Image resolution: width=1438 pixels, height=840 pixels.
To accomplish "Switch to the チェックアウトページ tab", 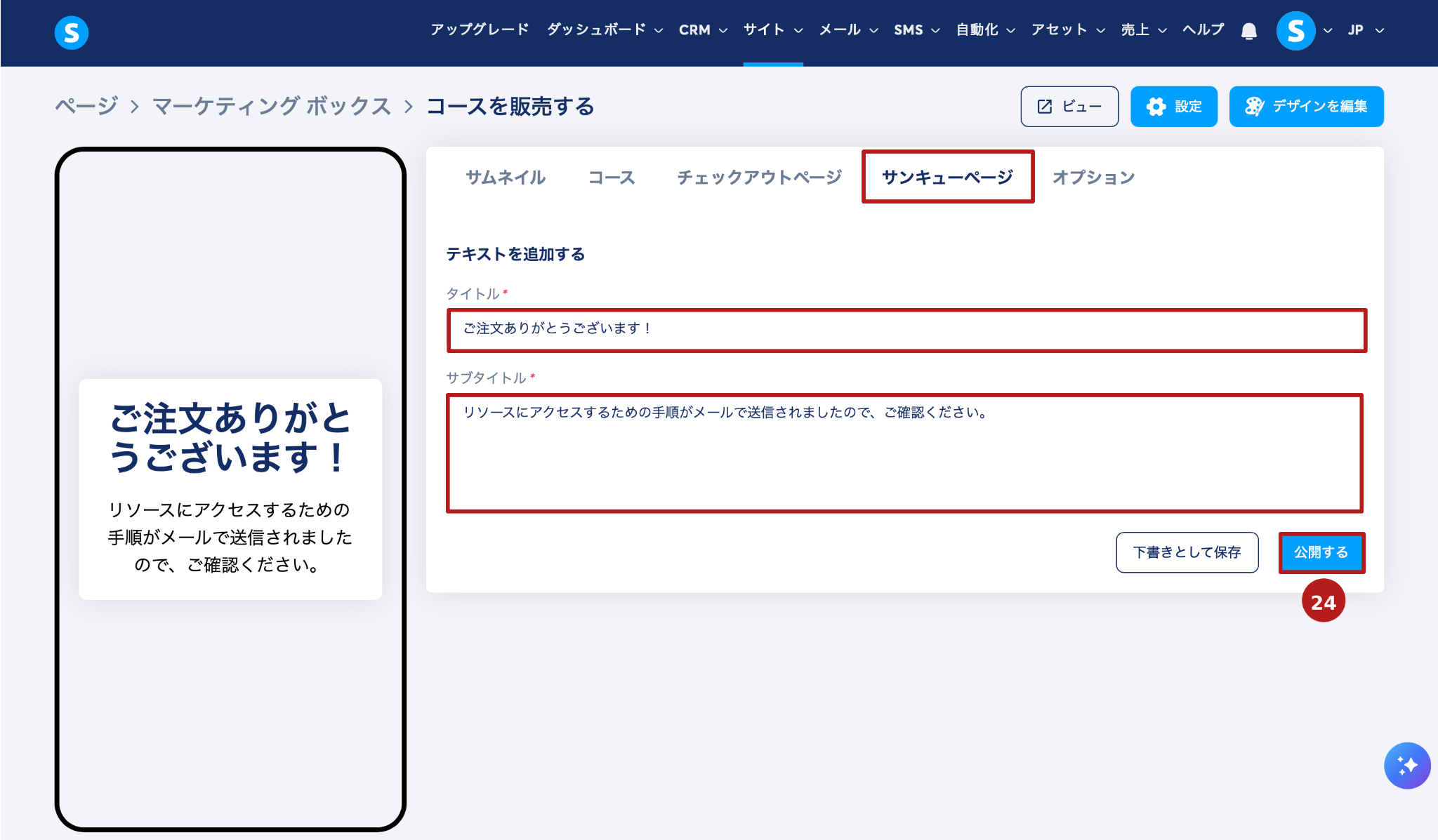I will coord(759,178).
